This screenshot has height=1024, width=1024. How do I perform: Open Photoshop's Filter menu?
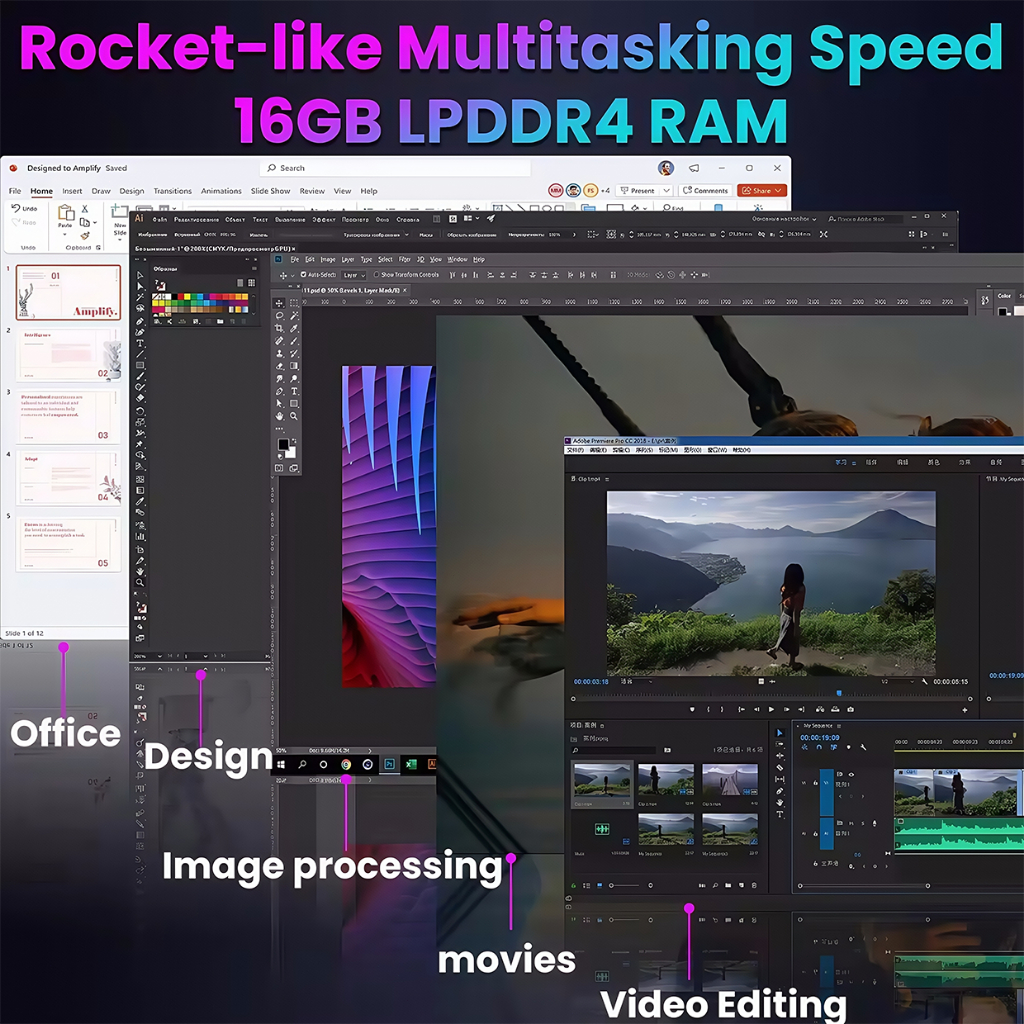404,259
